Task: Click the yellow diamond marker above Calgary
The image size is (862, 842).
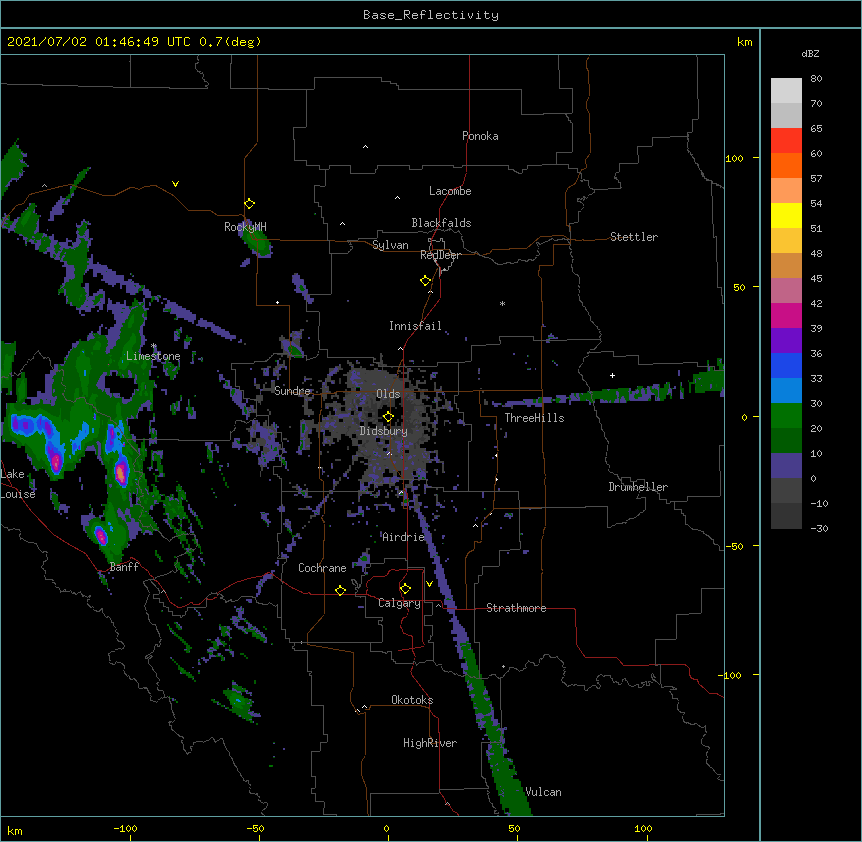Action: pos(405,589)
